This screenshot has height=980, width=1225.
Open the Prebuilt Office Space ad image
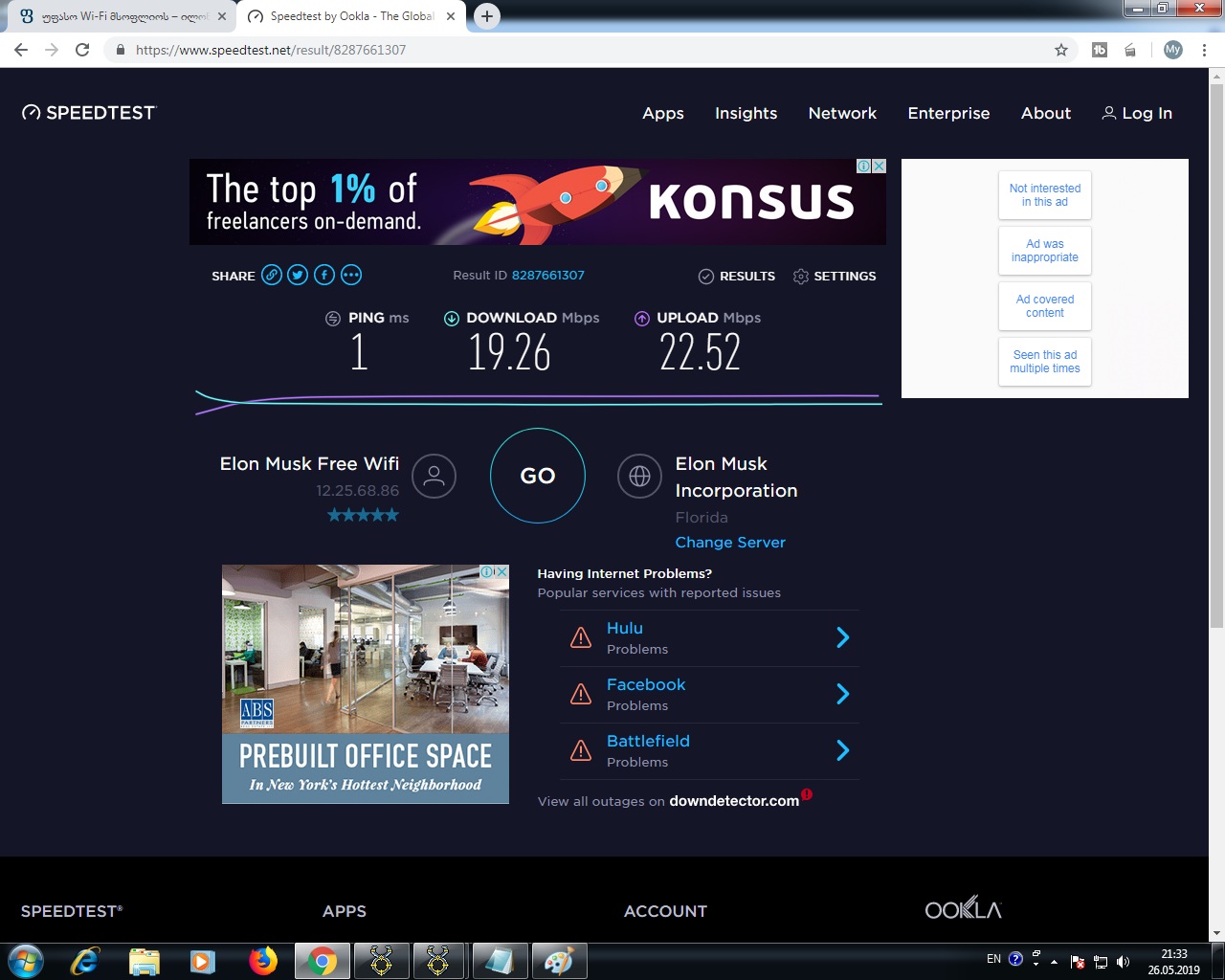(x=366, y=684)
